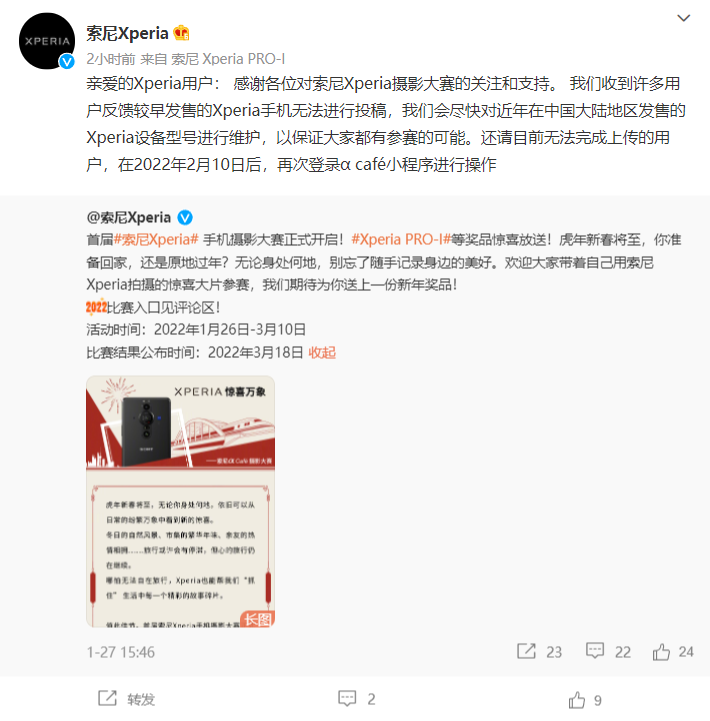This screenshot has width=710, height=721.
Task: Open the post options chevron menu
Action: click(684, 18)
